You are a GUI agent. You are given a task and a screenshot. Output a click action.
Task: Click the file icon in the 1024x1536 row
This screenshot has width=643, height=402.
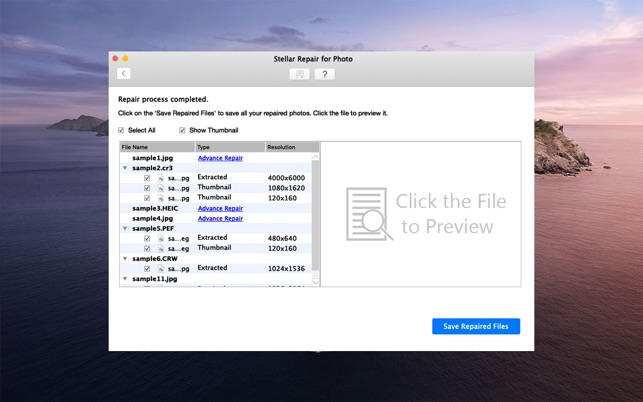[161, 269]
